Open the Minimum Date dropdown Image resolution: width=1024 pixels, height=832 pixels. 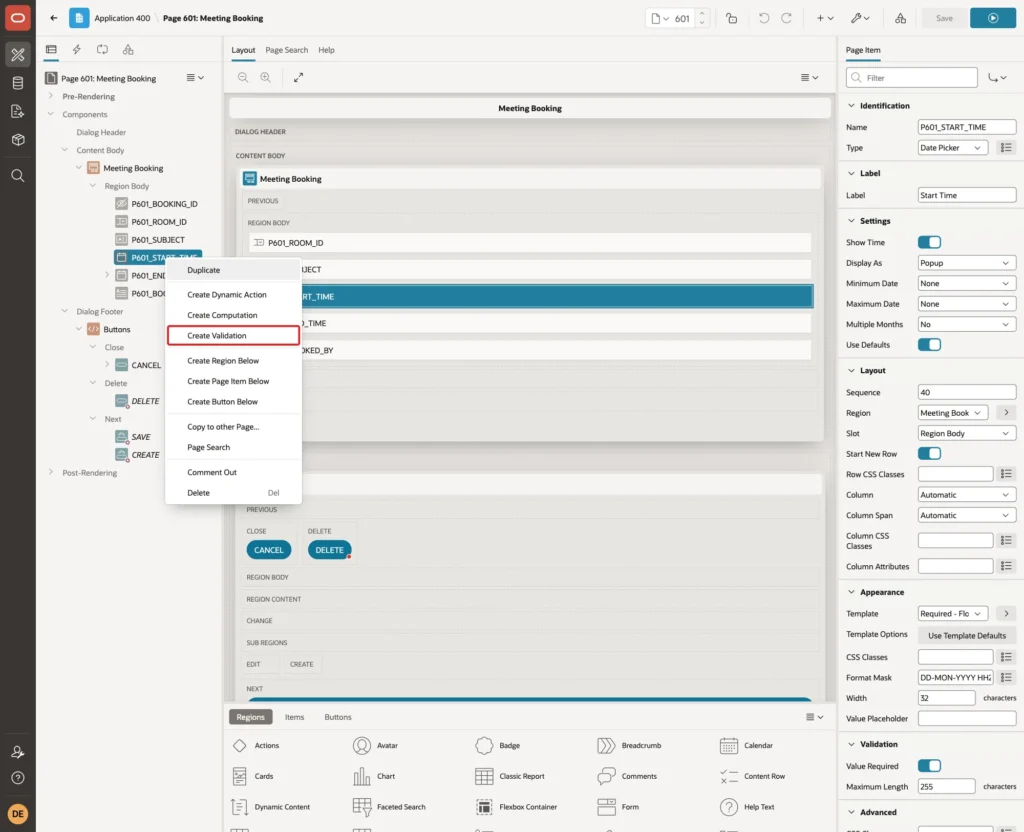[967, 283]
